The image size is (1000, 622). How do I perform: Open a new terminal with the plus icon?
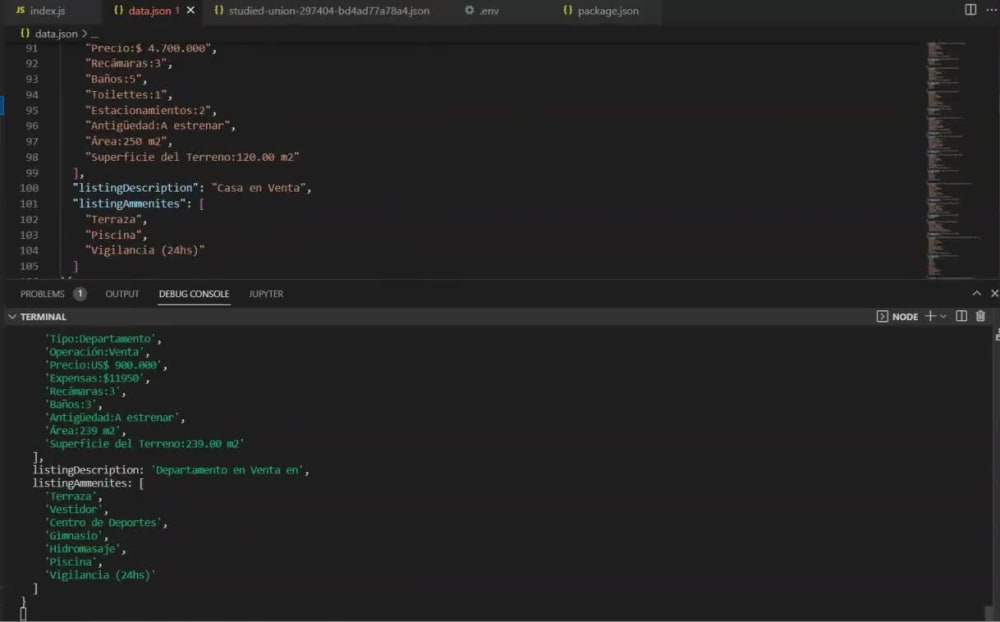930,316
